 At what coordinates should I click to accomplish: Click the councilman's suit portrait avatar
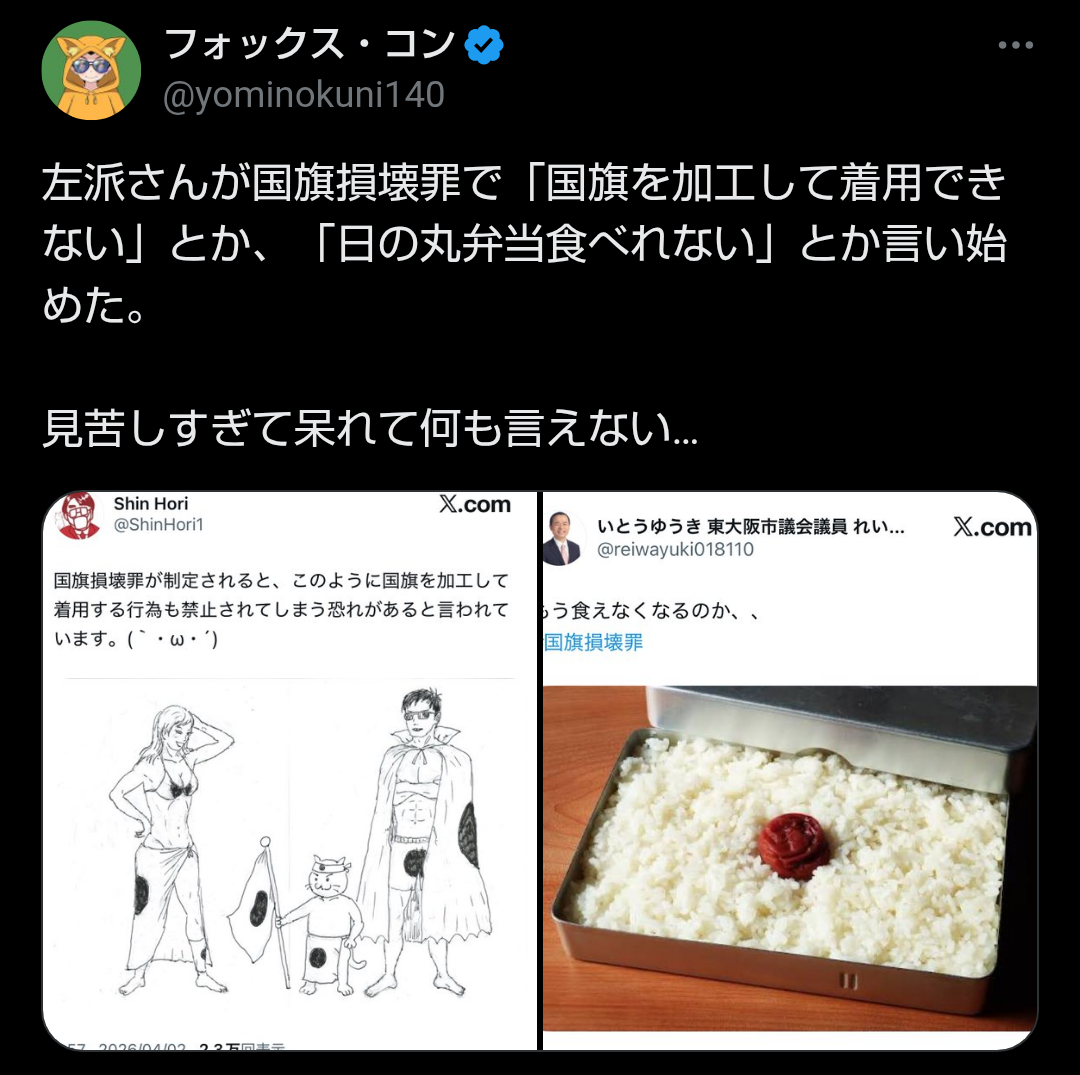coord(563,538)
